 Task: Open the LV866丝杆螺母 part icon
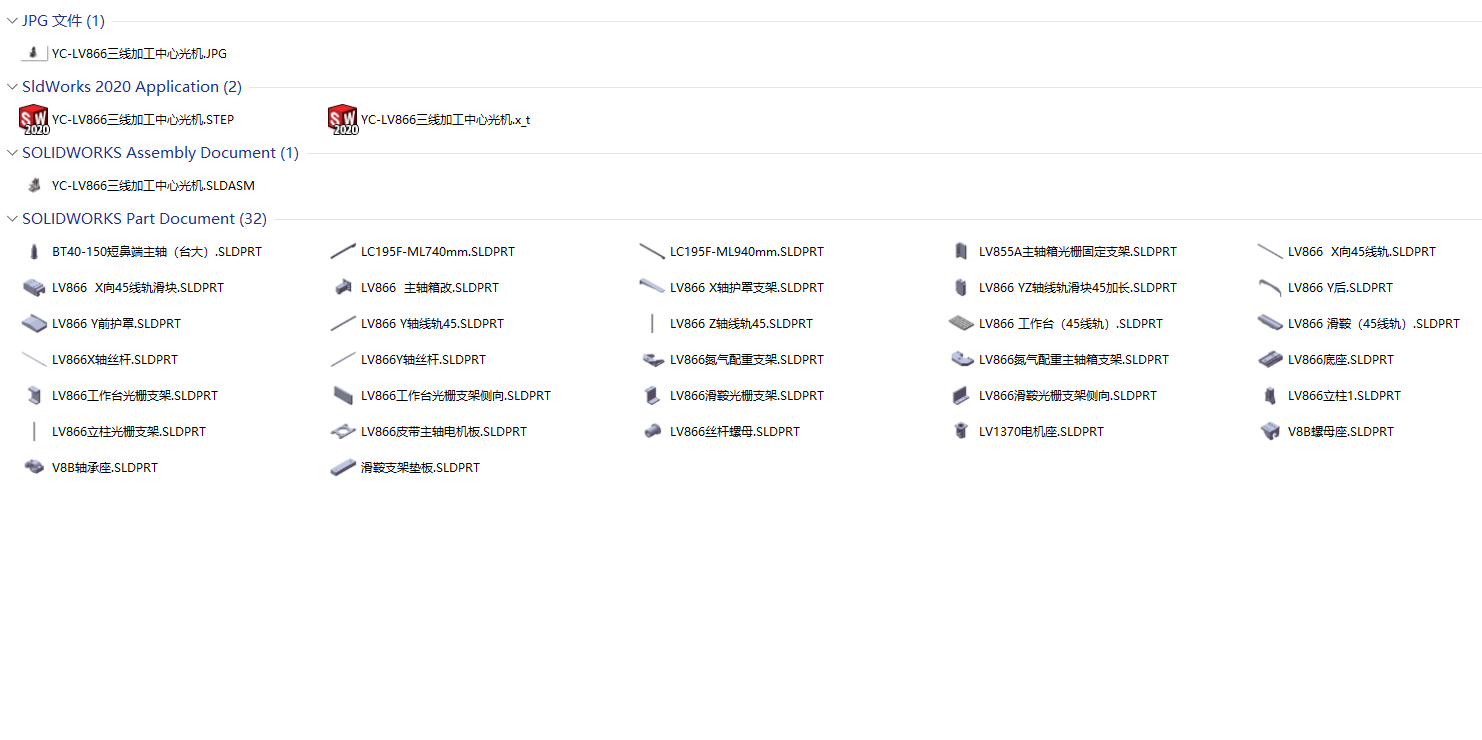pyautogui.click(x=652, y=431)
